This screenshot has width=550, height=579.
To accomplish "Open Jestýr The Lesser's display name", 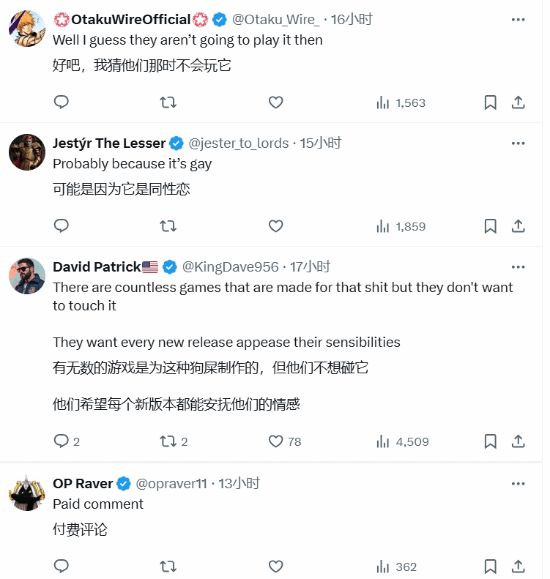I will 109,143.
